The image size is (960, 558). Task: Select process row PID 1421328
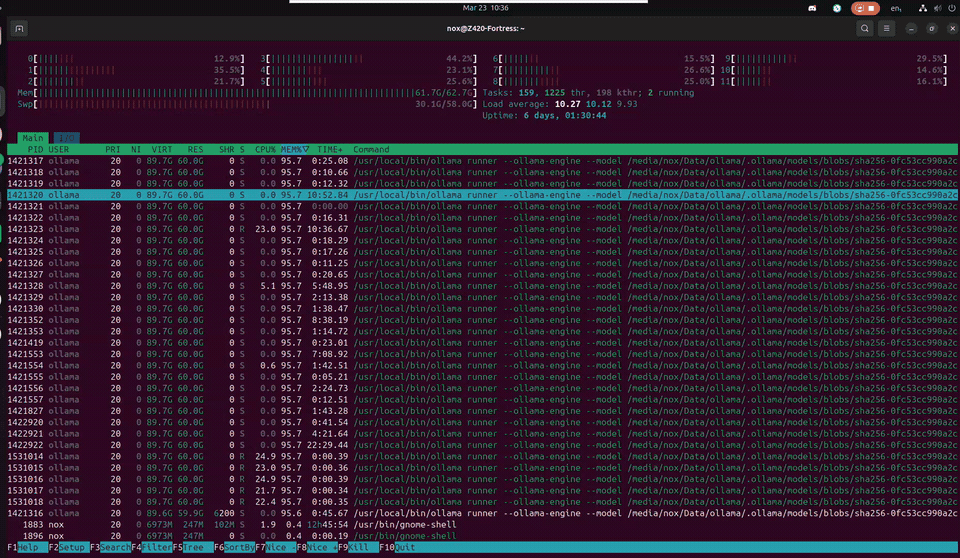tap(482, 286)
